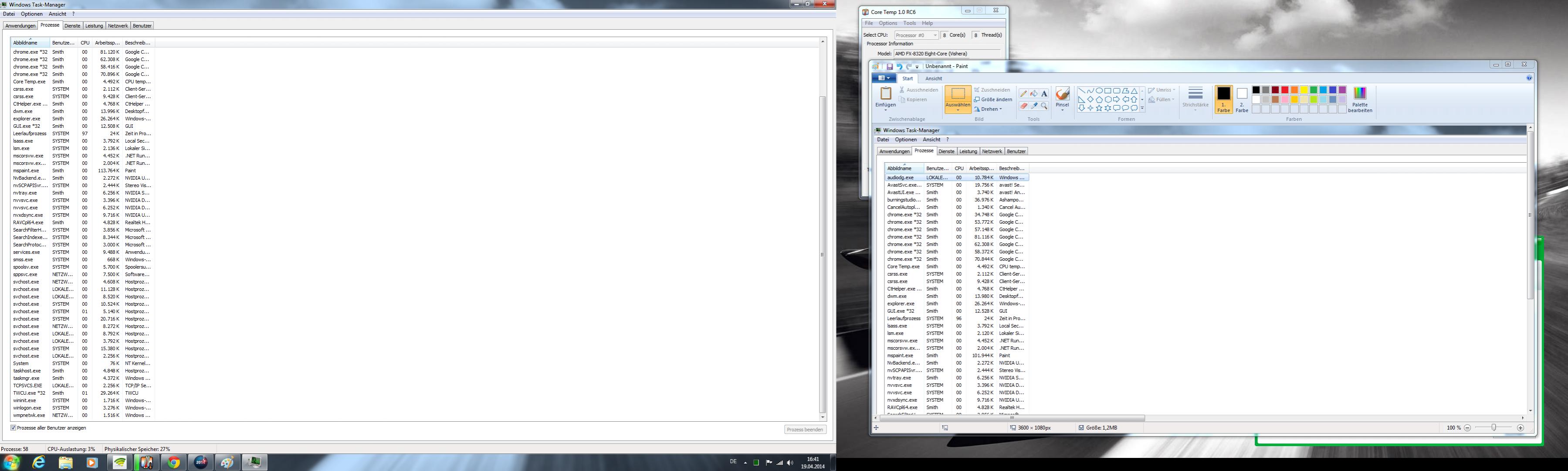Switch to the Leistung tab
Image resolution: width=1568 pixels, height=471 pixels.
pyautogui.click(x=94, y=26)
